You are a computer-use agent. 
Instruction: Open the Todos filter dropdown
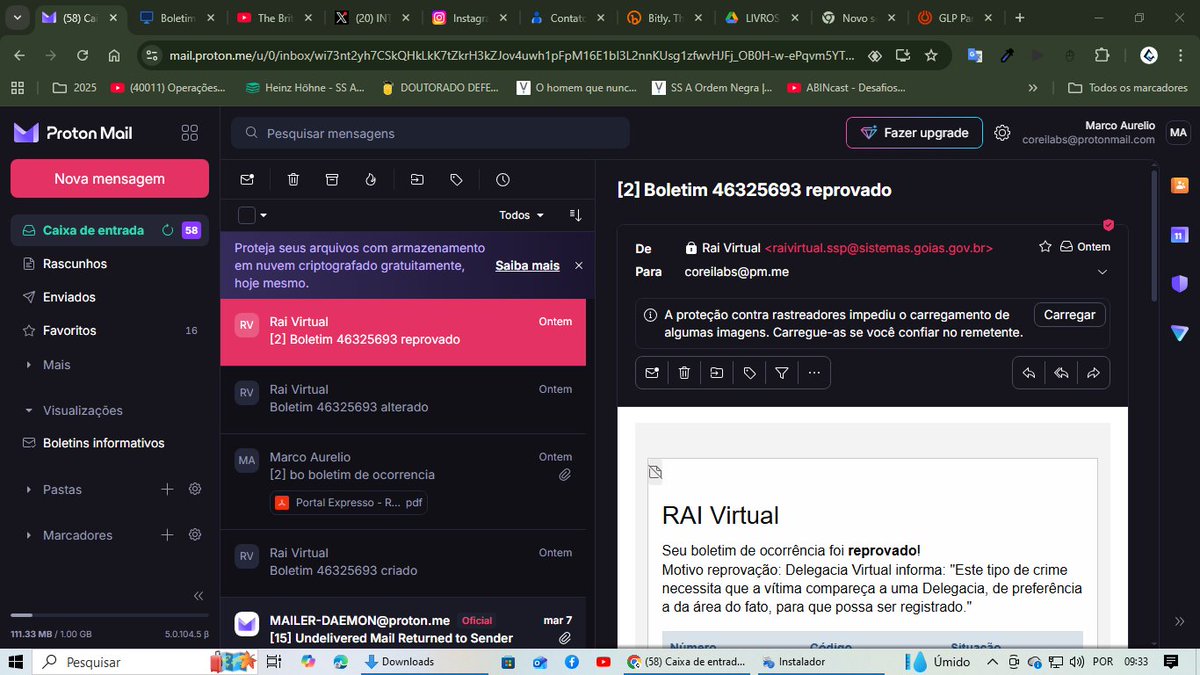point(522,215)
